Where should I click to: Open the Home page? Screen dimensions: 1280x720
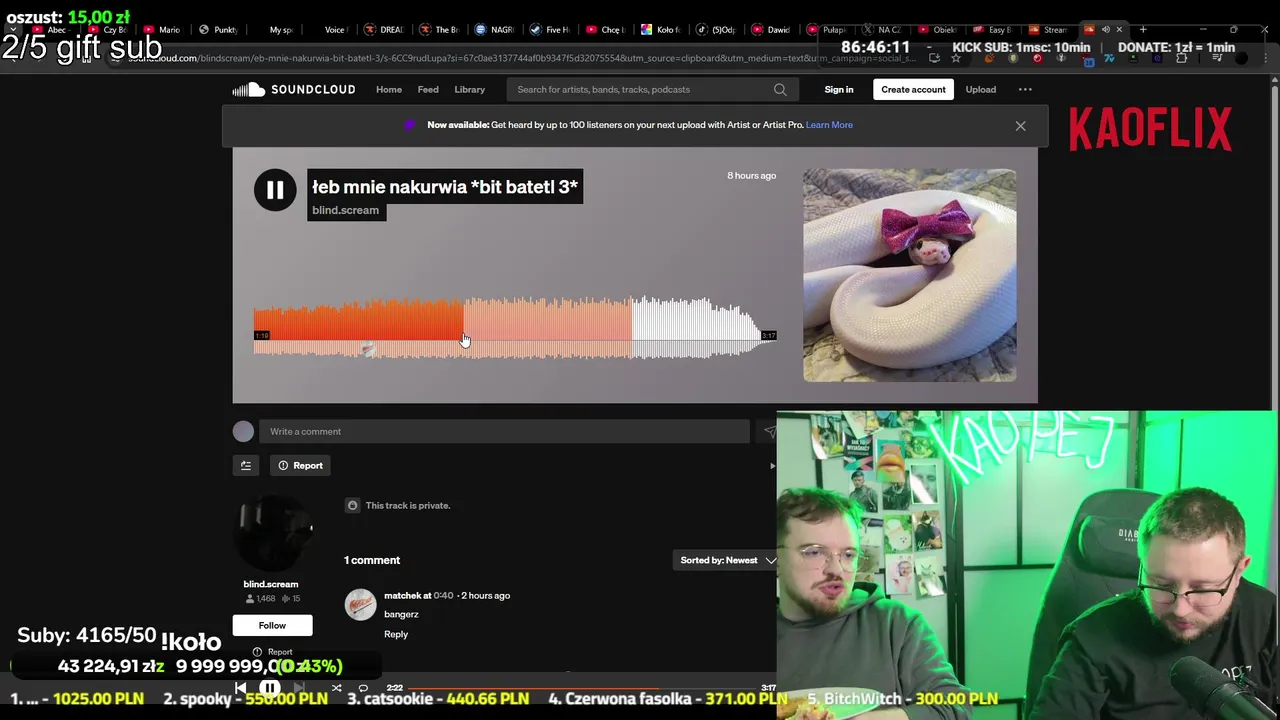click(389, 90)
